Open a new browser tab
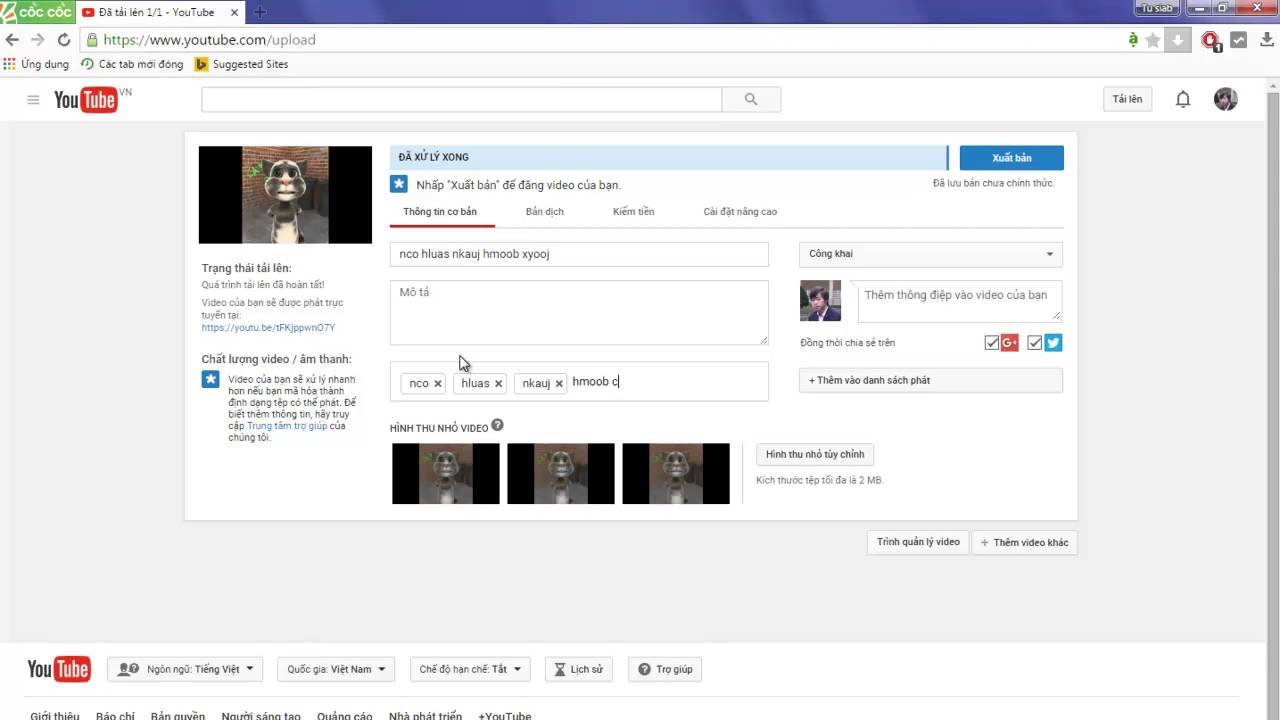 260,12
